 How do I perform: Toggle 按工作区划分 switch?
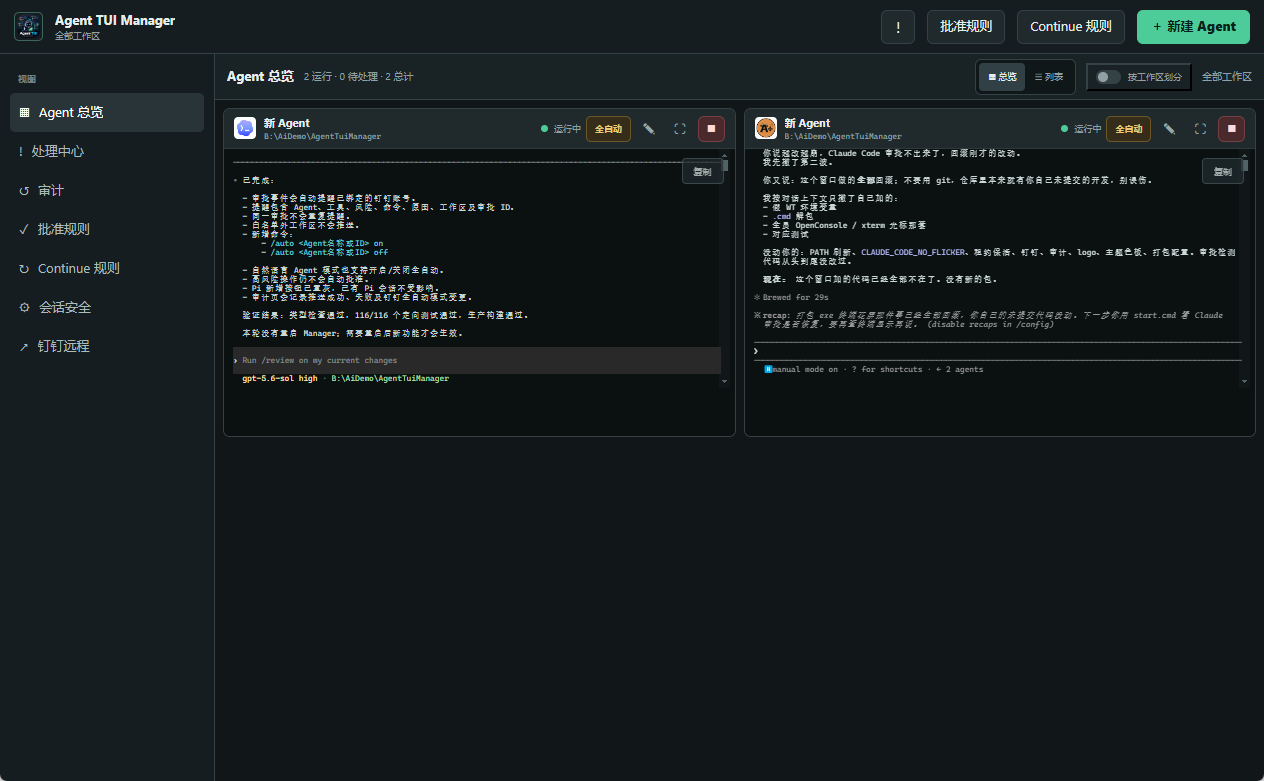click(1139, 77)
